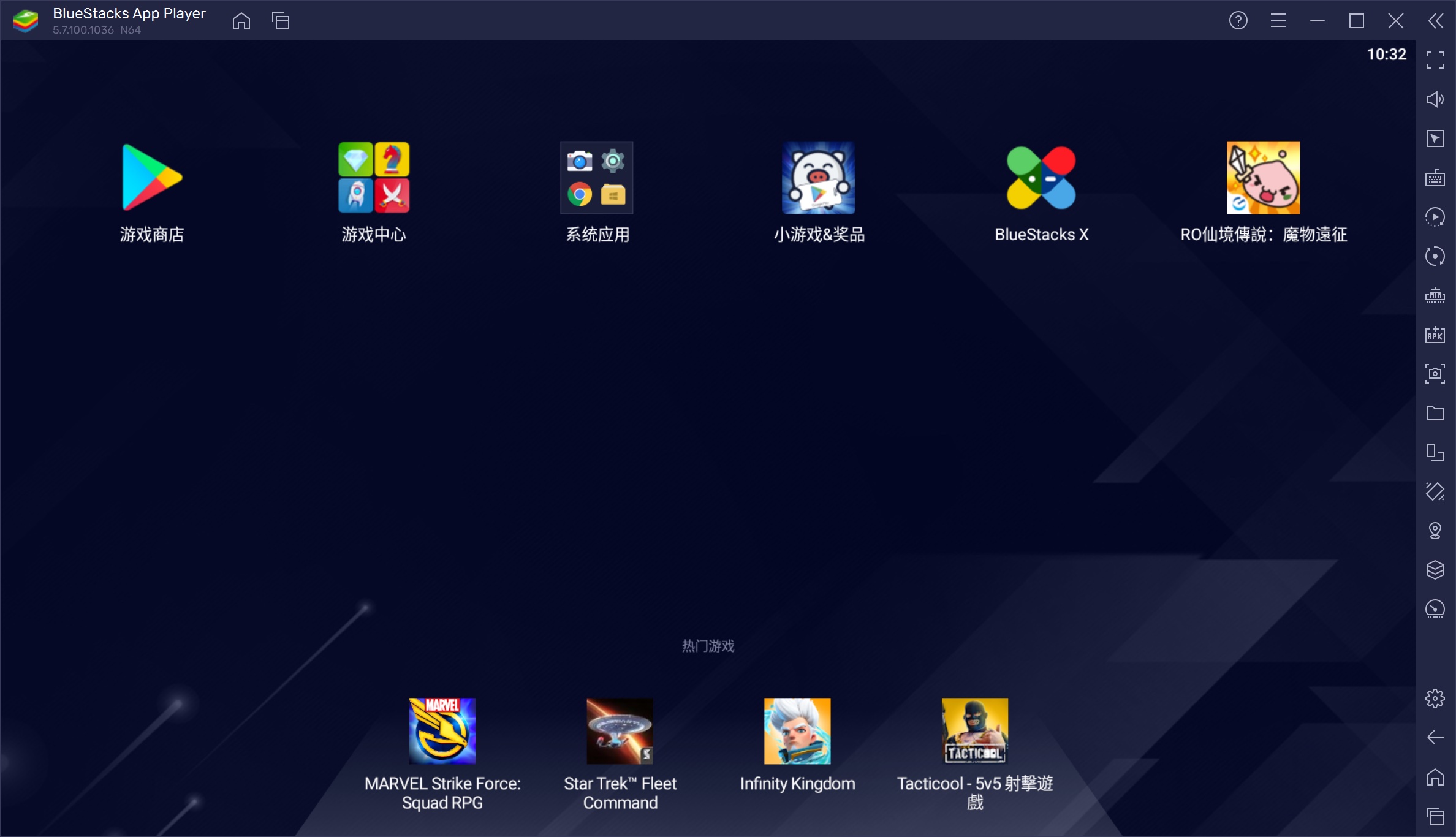Click the circular-arrows rotate icon in sidebar

click(1435, 256)
